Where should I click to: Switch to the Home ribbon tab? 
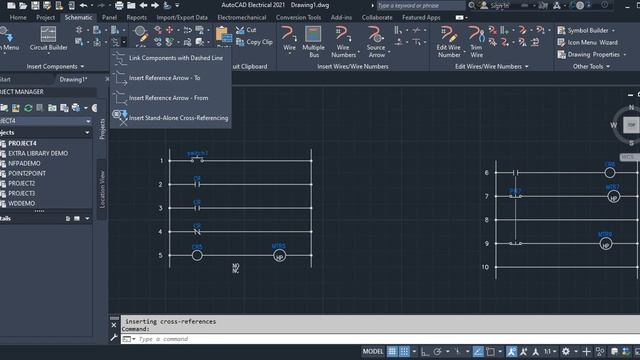point(18,18)
